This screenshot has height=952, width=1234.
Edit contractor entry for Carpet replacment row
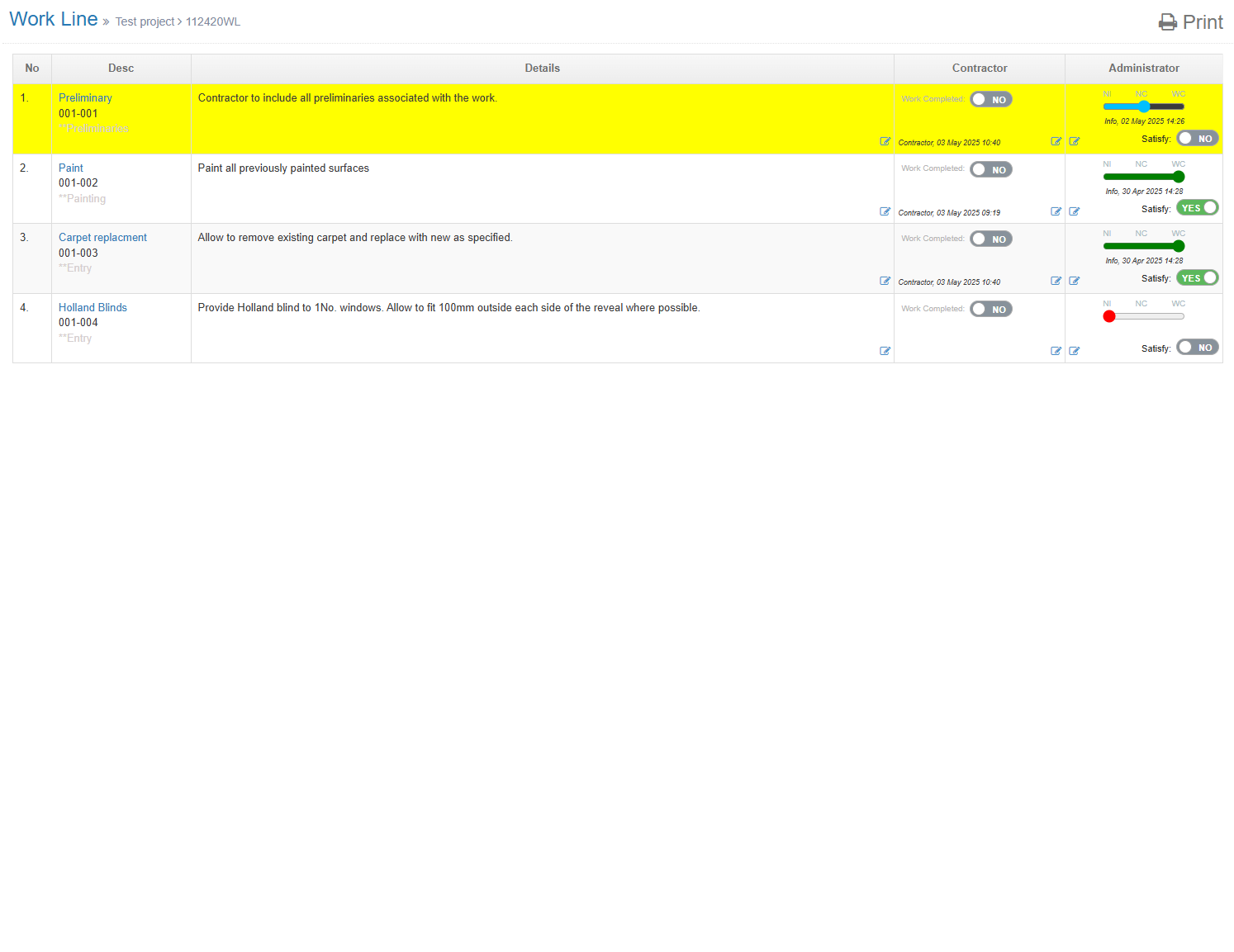[x=1056, y=282]
